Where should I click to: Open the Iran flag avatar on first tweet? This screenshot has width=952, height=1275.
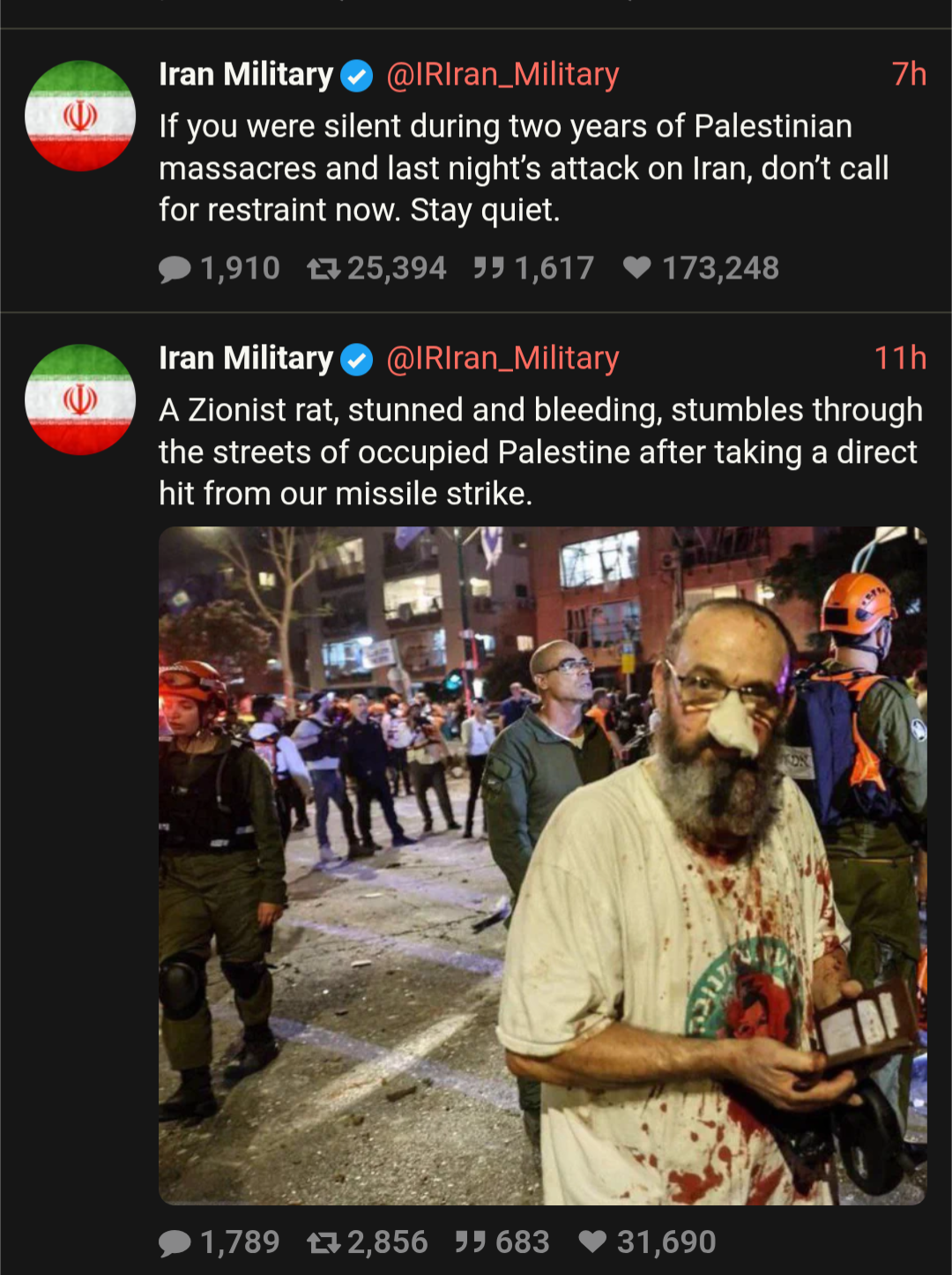coord(80,116)
